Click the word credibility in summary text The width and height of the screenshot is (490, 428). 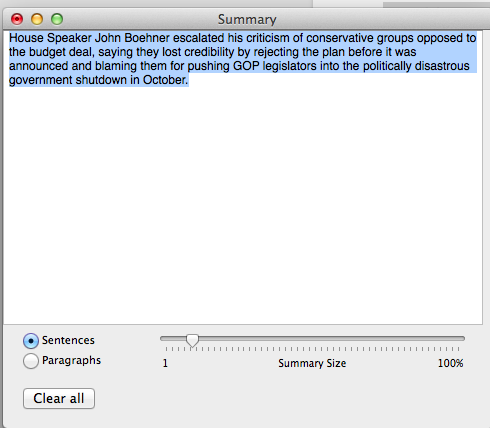209,52
